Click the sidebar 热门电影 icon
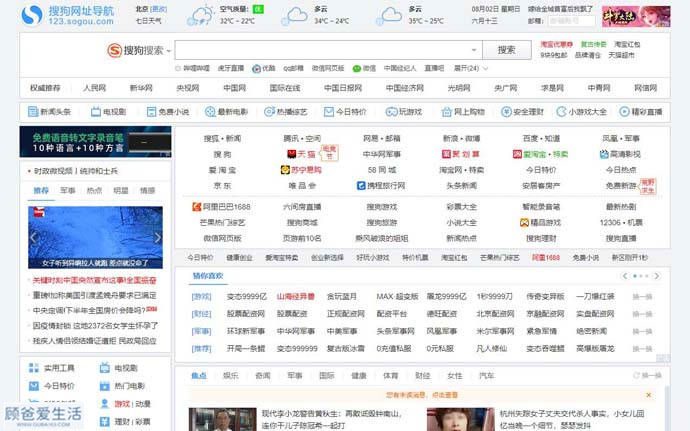This screenshot has width=690, height=431. [x=104, y=386]
